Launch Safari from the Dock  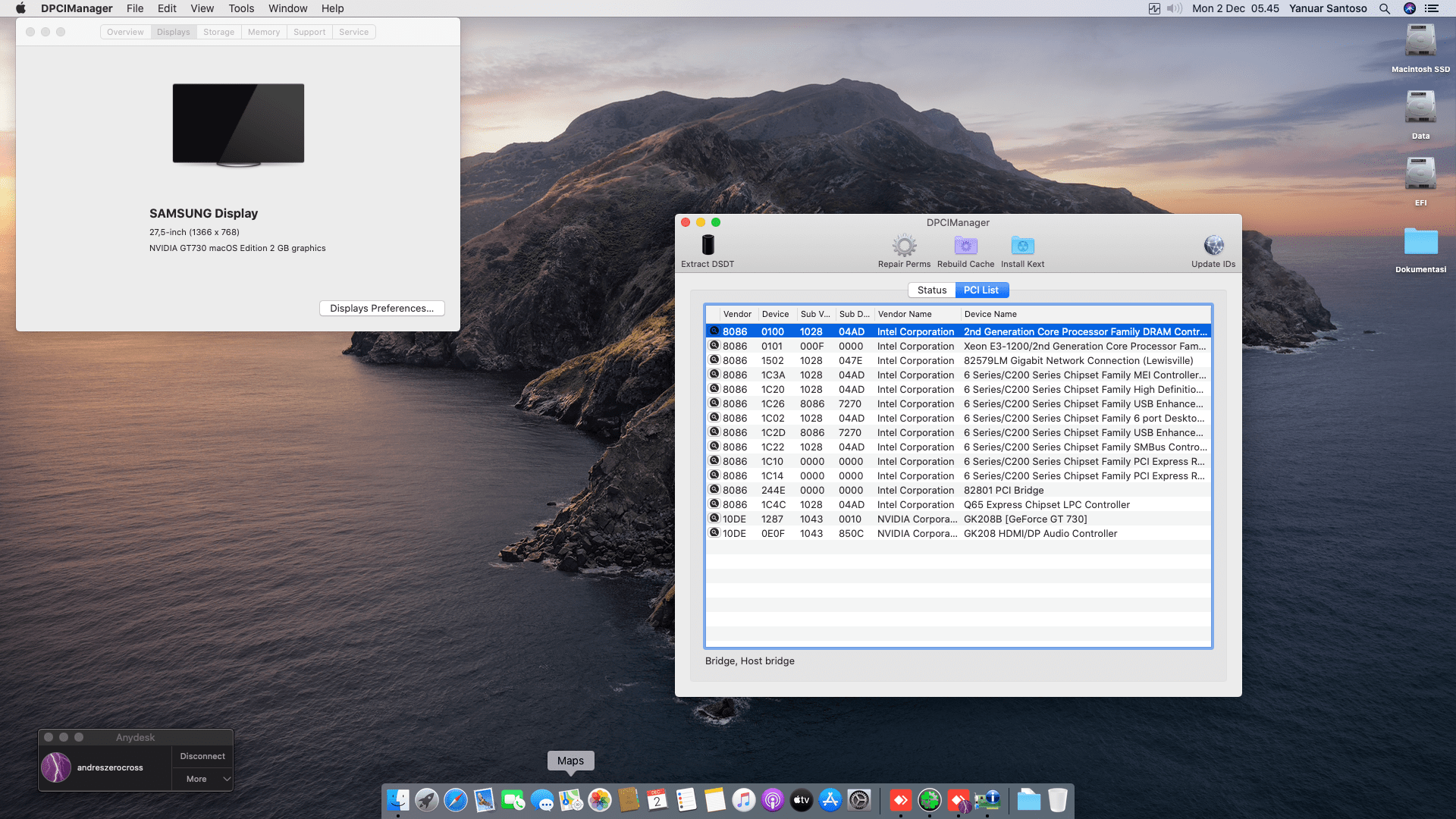456,800
